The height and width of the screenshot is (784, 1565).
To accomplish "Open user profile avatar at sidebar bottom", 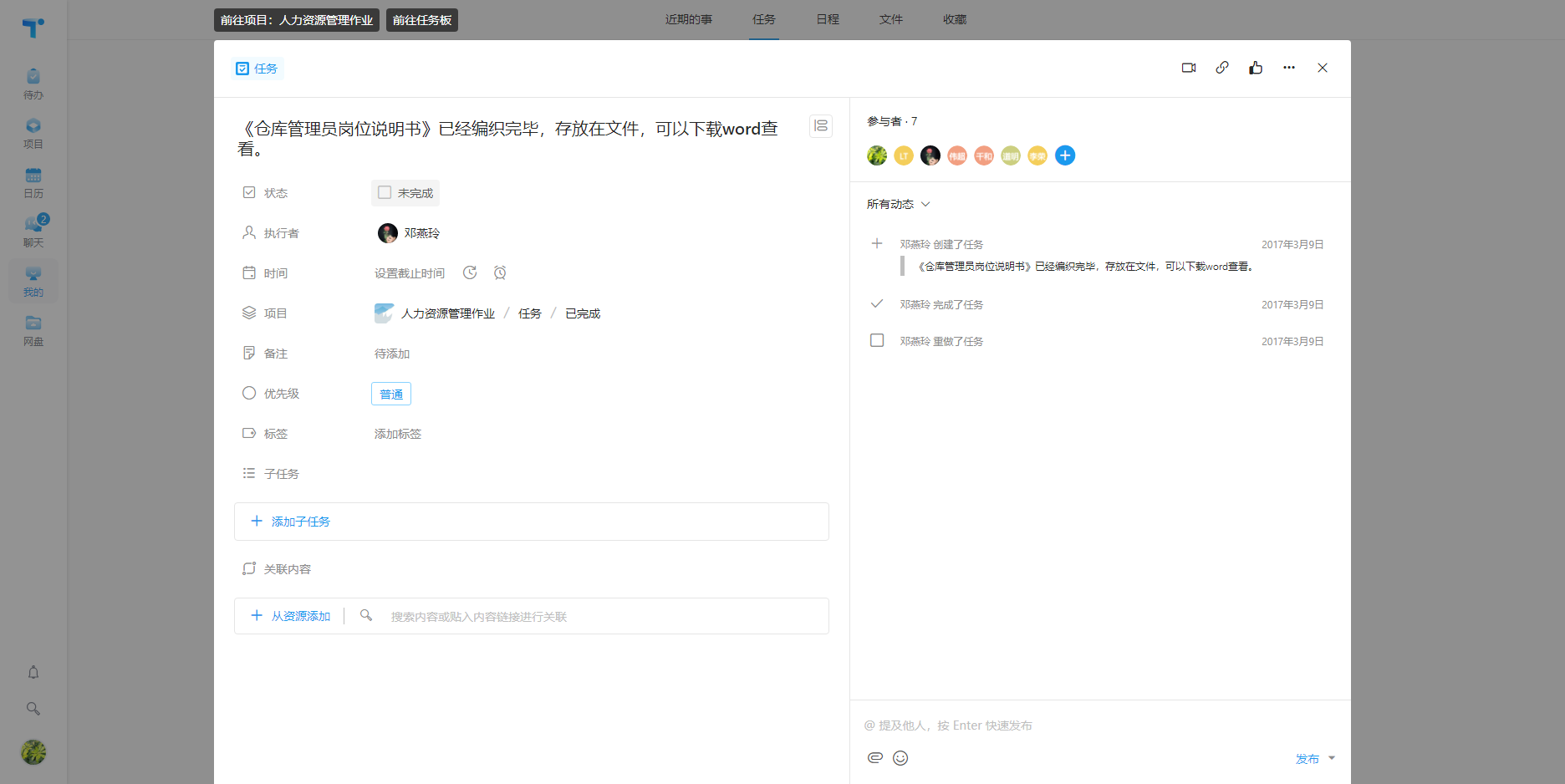I will [33, 752].
